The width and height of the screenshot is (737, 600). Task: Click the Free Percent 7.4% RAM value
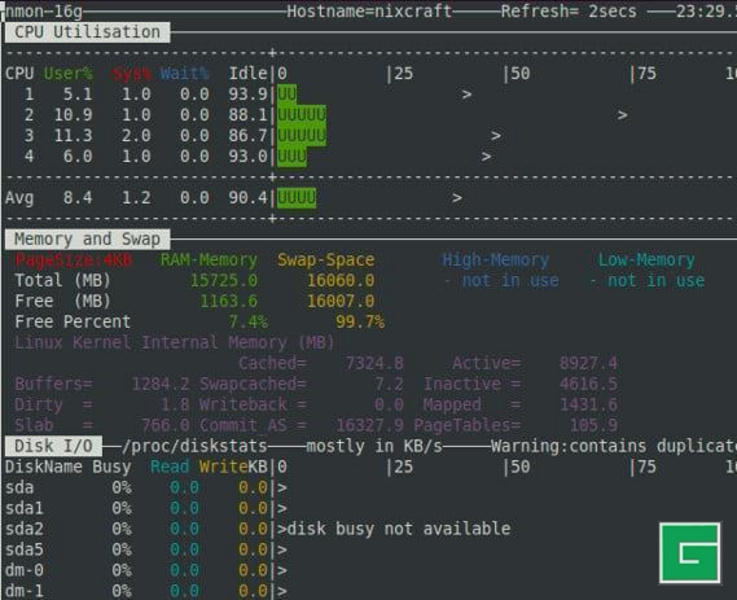click(247, 322)
